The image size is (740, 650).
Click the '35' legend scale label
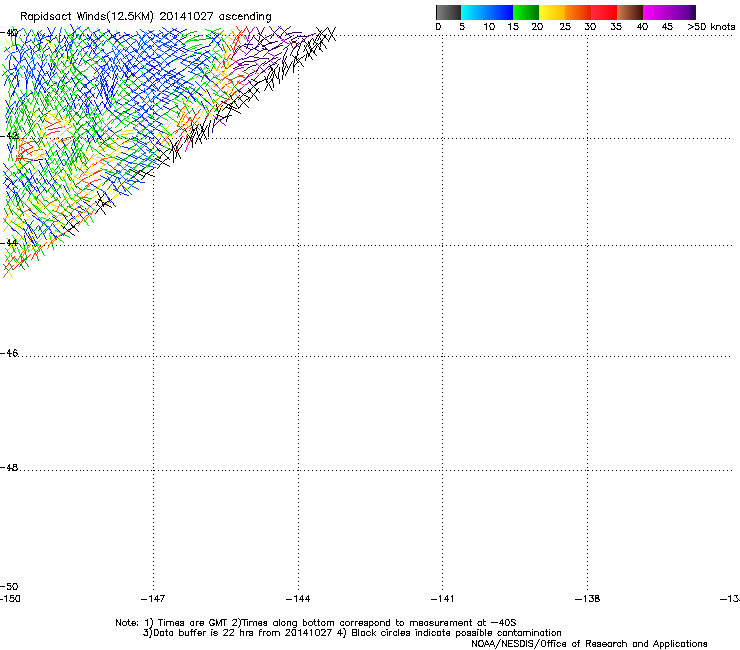(x=616, y=27)
